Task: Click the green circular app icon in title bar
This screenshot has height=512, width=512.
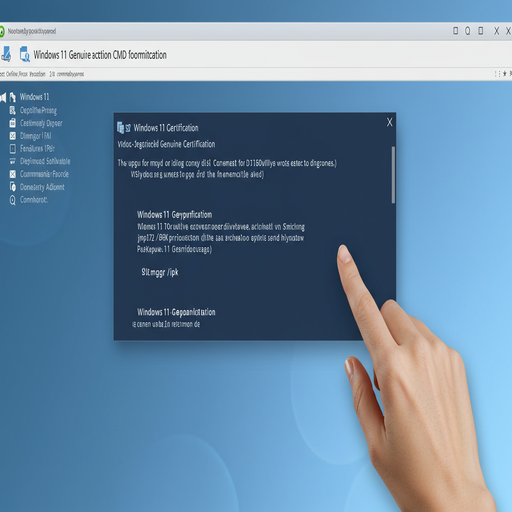Action: [x=2, y=31]
